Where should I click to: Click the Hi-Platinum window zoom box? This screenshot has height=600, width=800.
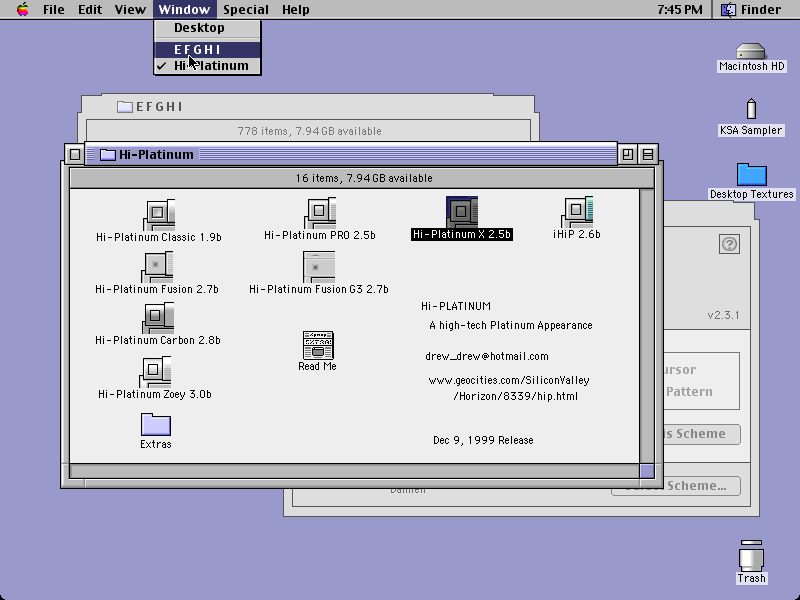(x=628, y=154)
